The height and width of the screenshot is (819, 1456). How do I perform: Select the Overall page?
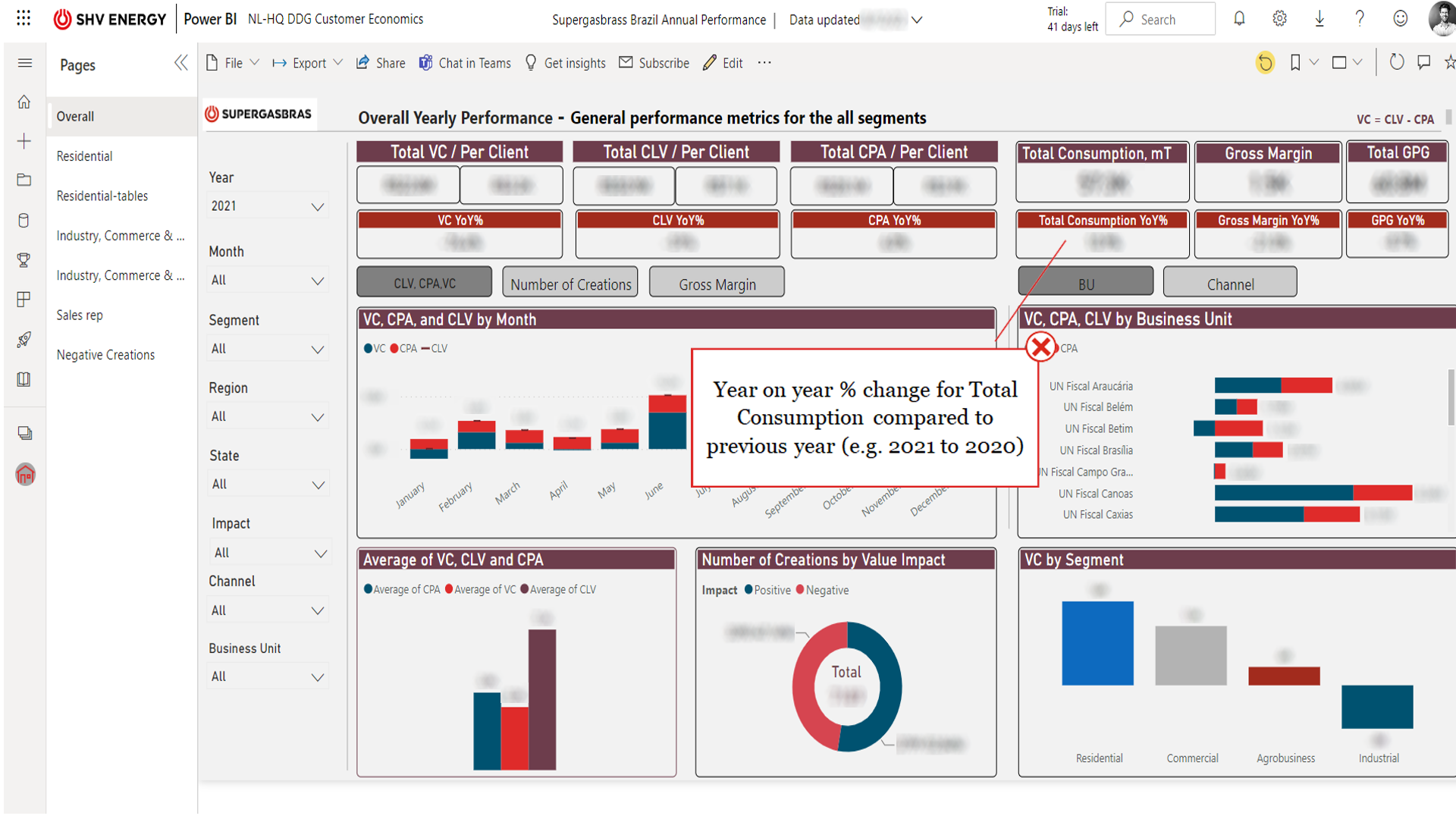(122, 117)
